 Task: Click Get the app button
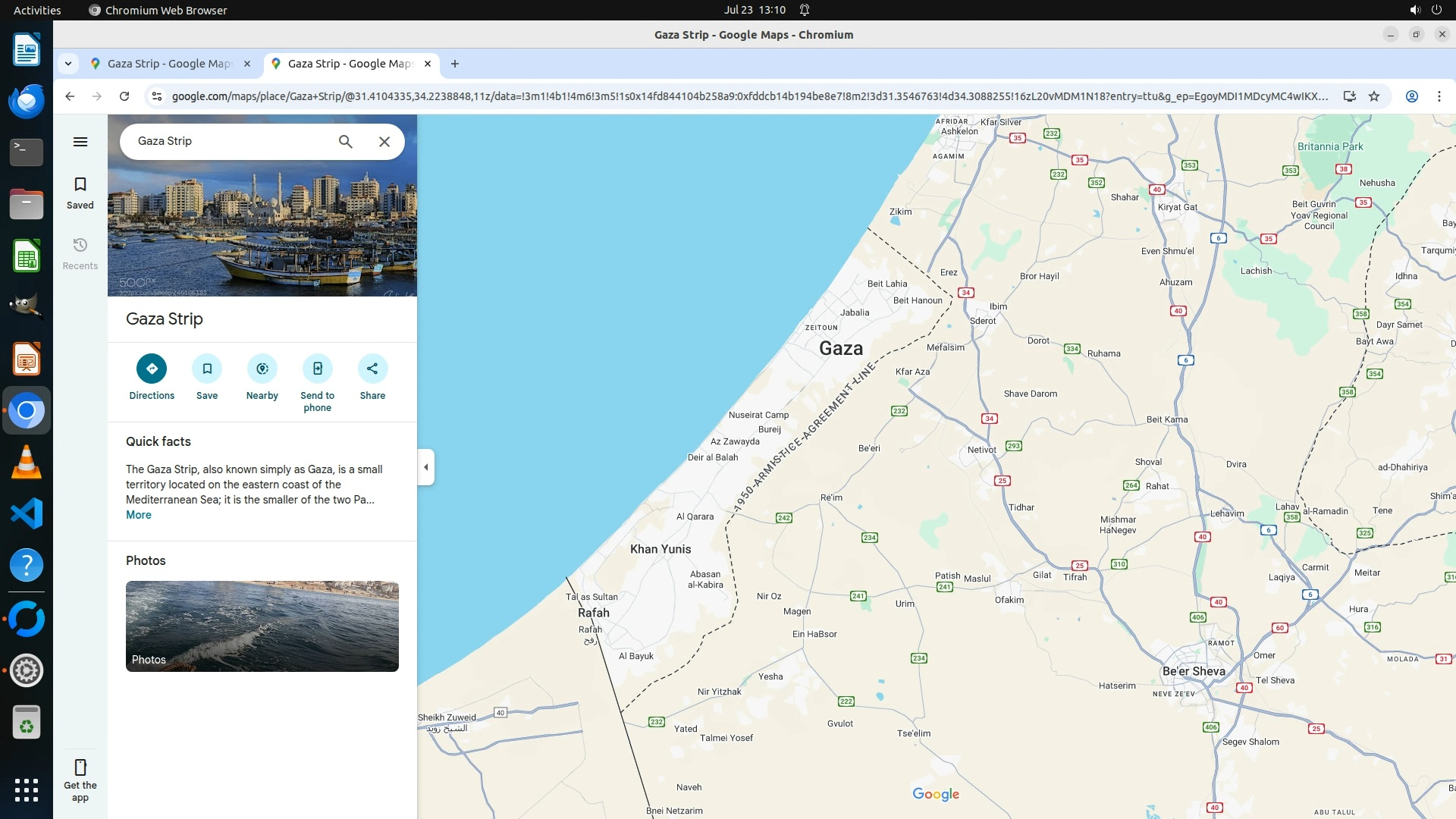click(x=80, y=780)
